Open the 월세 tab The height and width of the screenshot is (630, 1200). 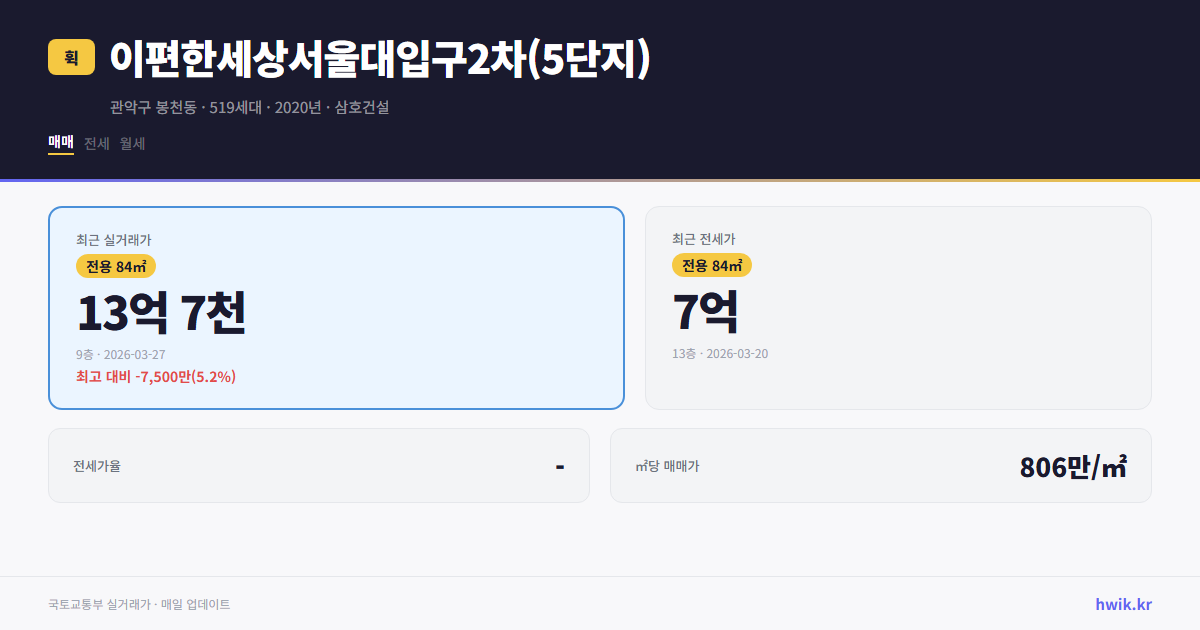pyautogui.click(x=131, y=143)
